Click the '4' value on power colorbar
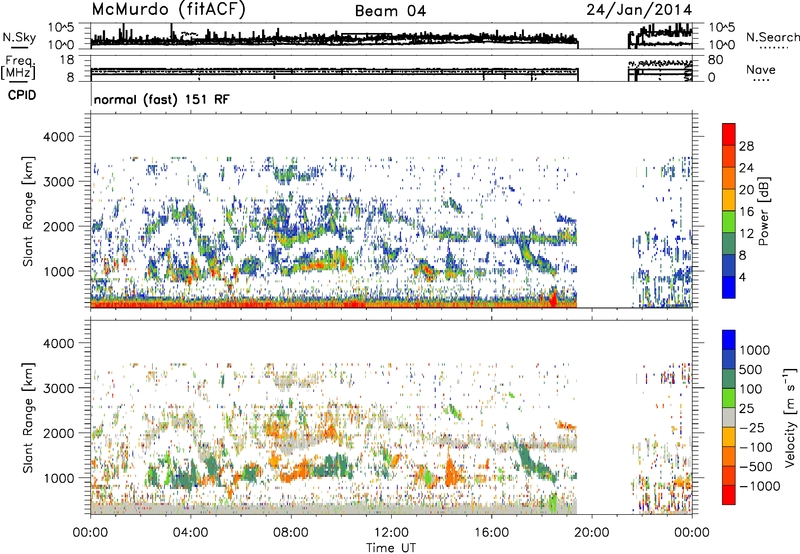 pos(742,278)
